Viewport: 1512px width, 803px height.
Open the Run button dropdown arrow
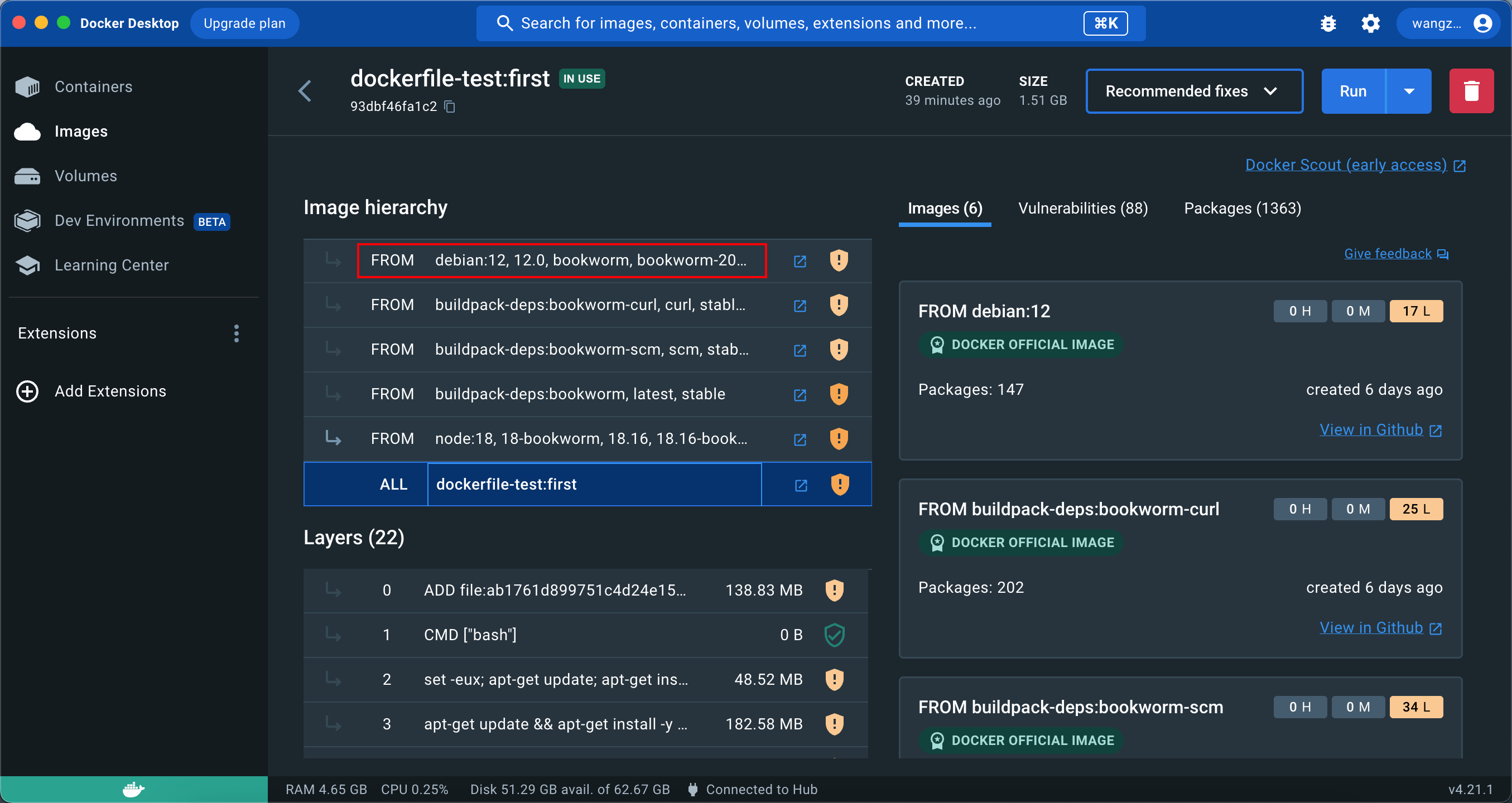point(1409,91)
